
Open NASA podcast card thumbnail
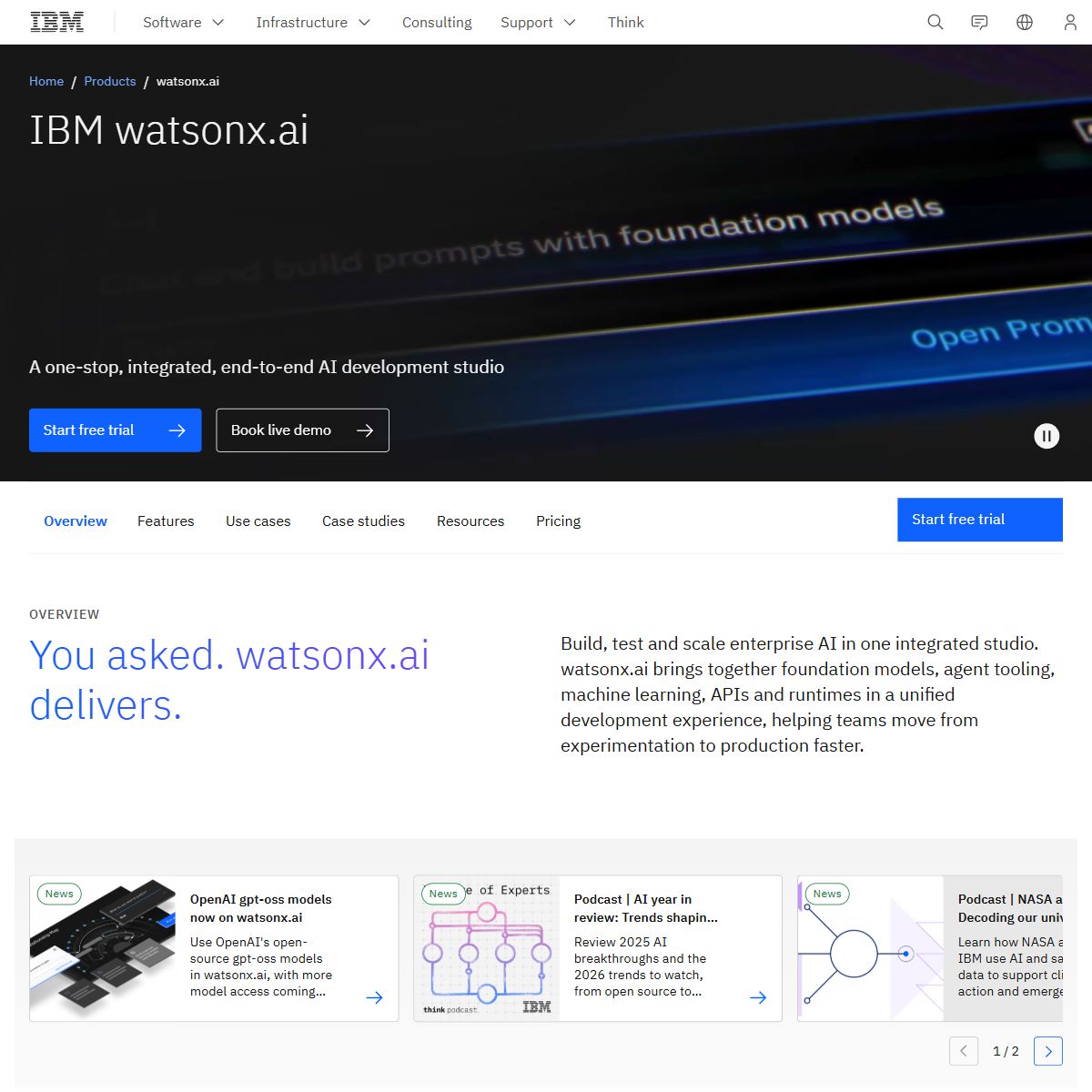tap(871, 948)
